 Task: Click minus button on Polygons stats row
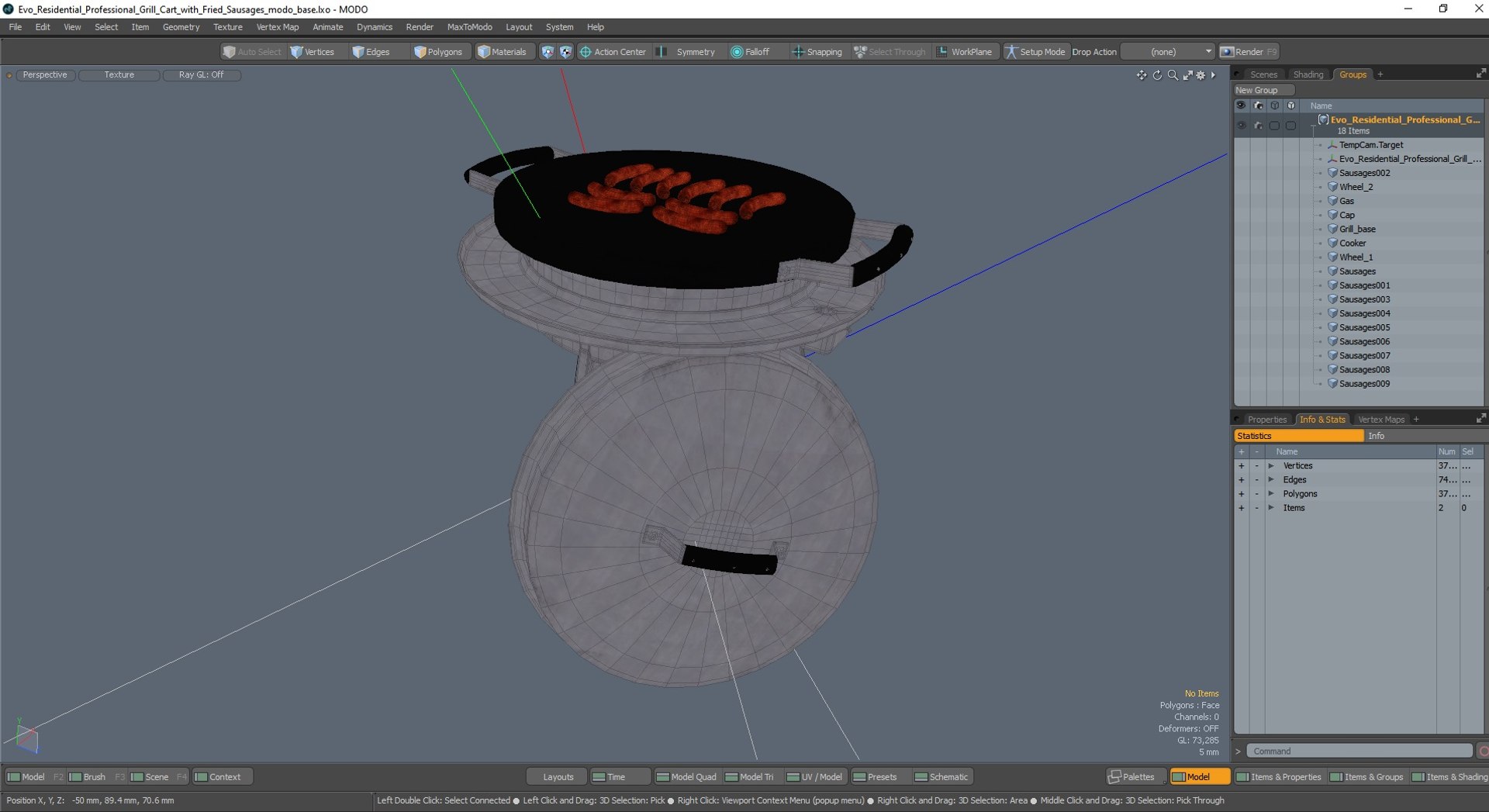click(1256, 494)
